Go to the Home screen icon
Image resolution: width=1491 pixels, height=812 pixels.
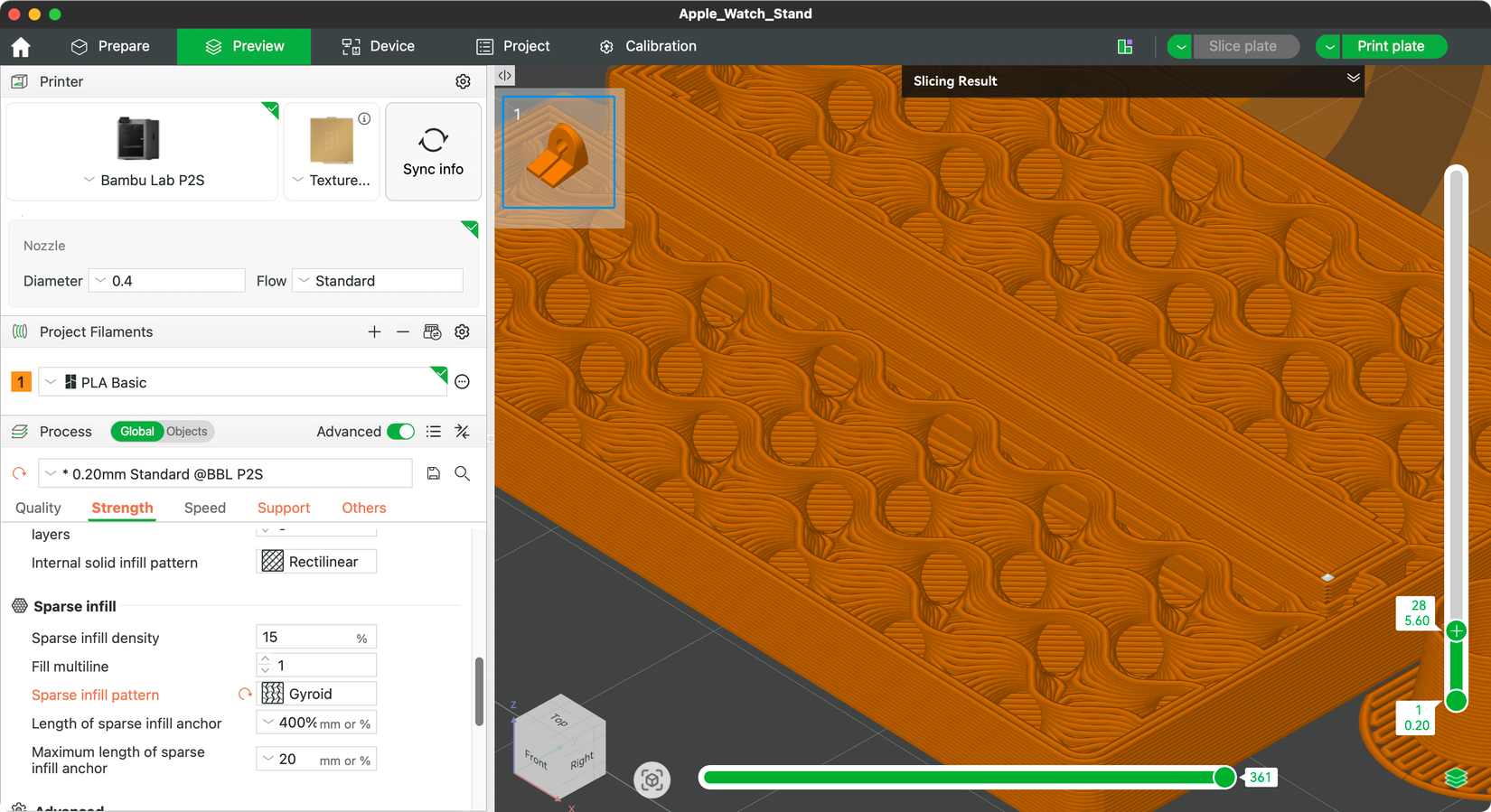21,46
